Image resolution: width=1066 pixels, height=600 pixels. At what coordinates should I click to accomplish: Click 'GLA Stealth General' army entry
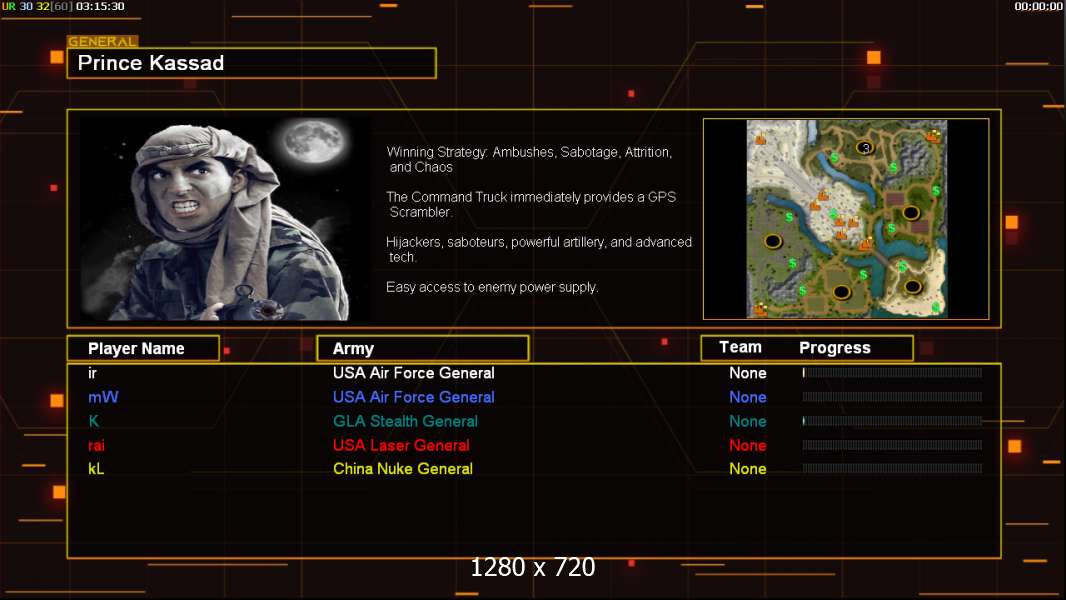pos(405,421)
